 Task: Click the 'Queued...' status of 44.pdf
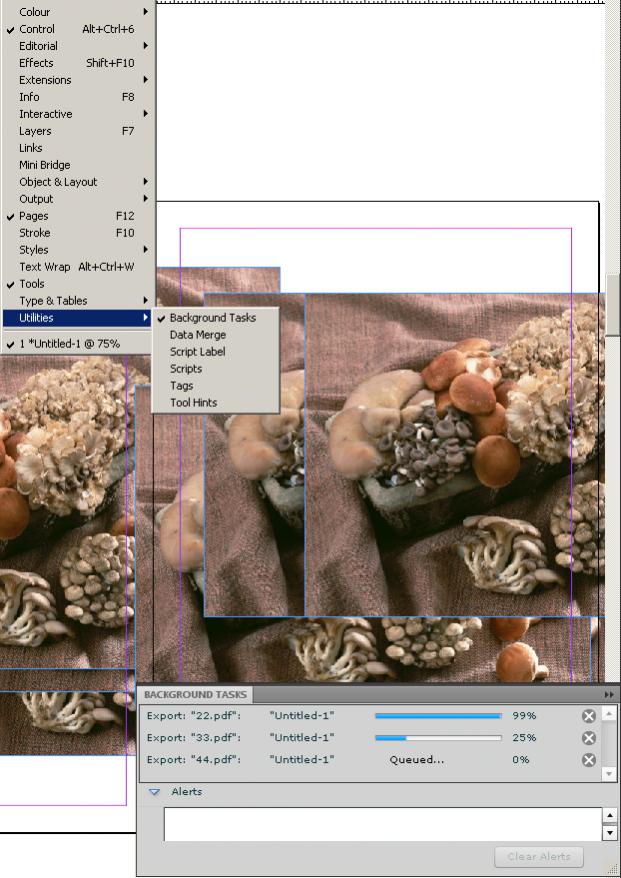pyautogui.click(x=417, y=760)
